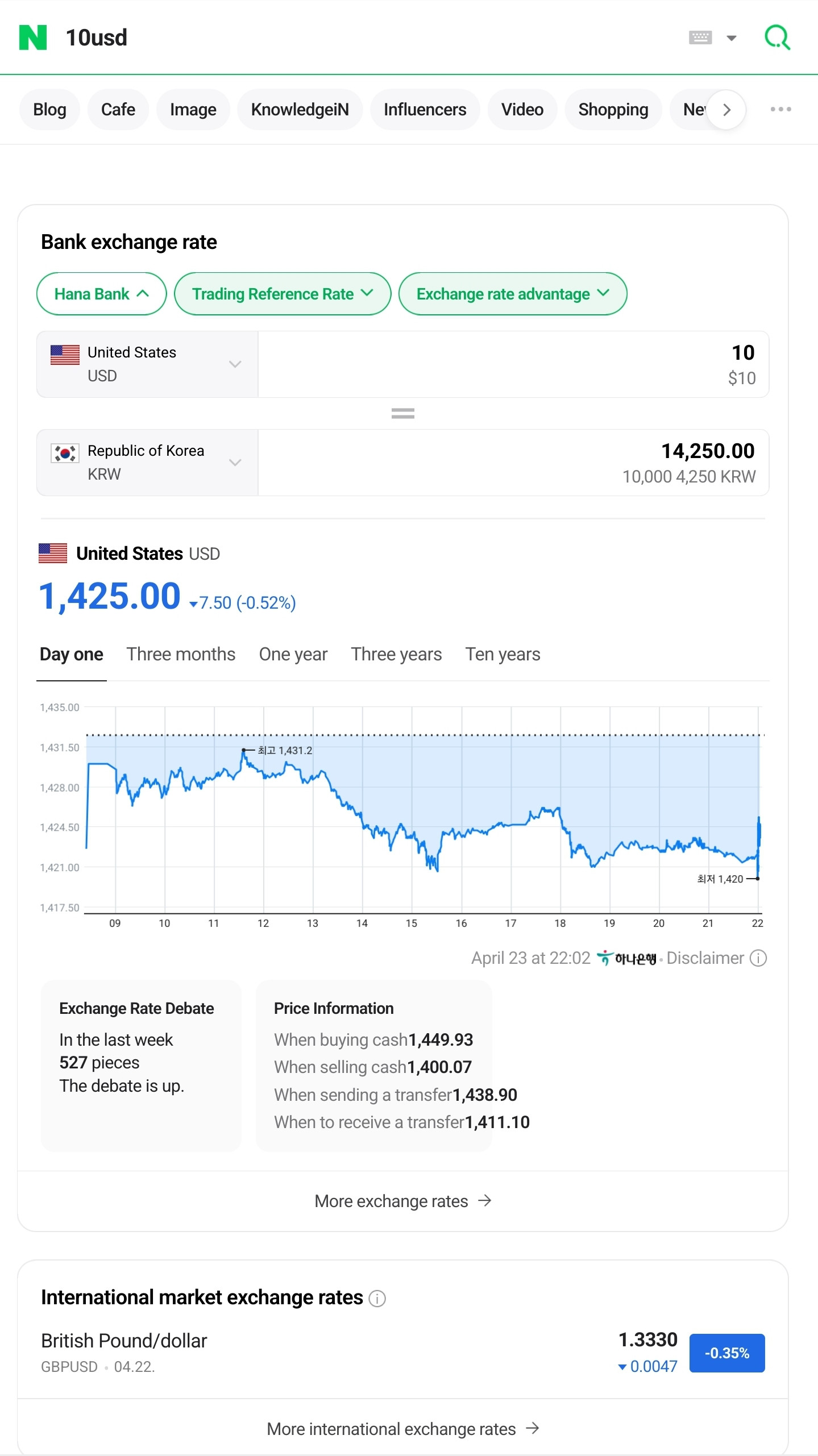Screen dimensions: 818x1456
Task: Open the Exchange rate advantage dropdown
Action: 512,294
